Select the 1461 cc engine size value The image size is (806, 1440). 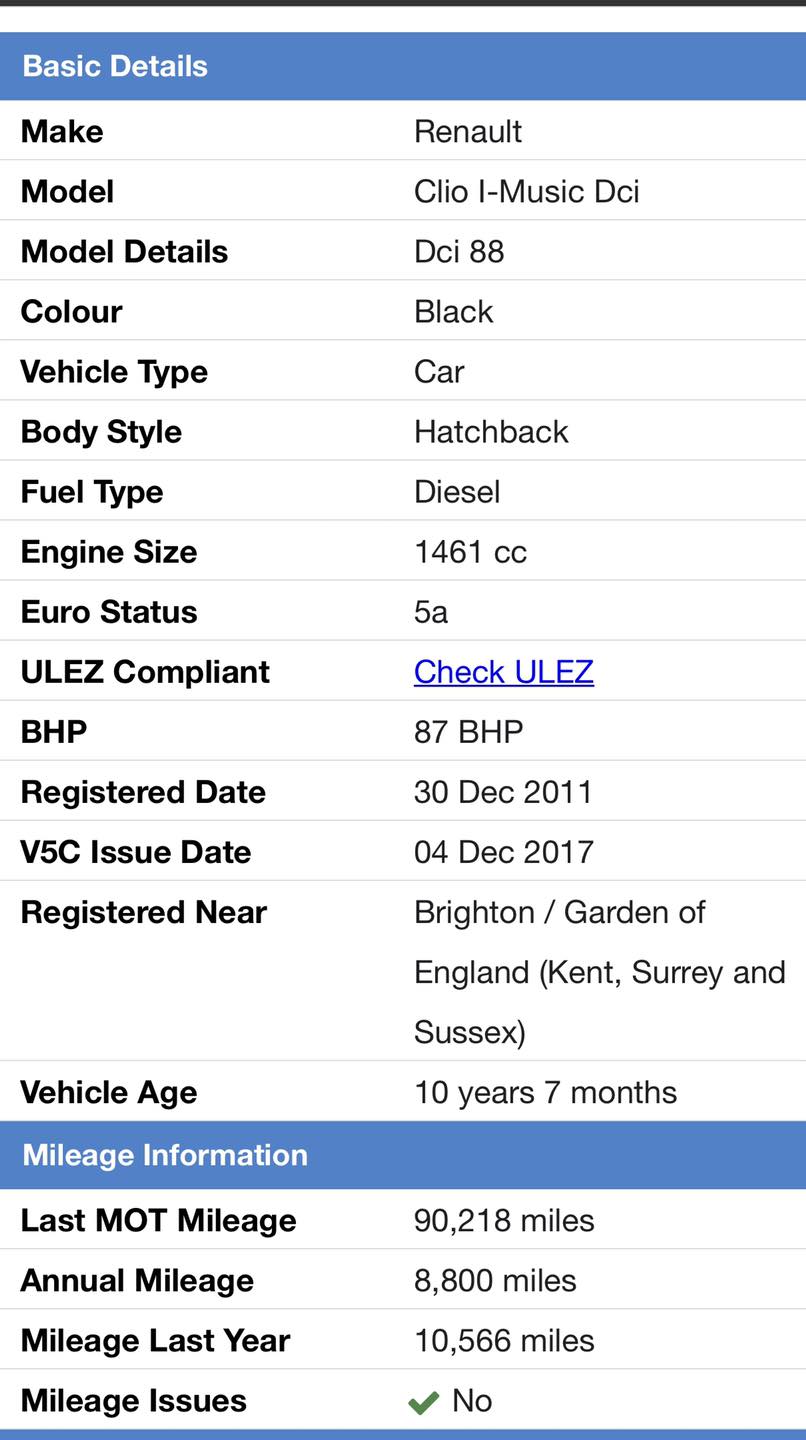point(470,552)
